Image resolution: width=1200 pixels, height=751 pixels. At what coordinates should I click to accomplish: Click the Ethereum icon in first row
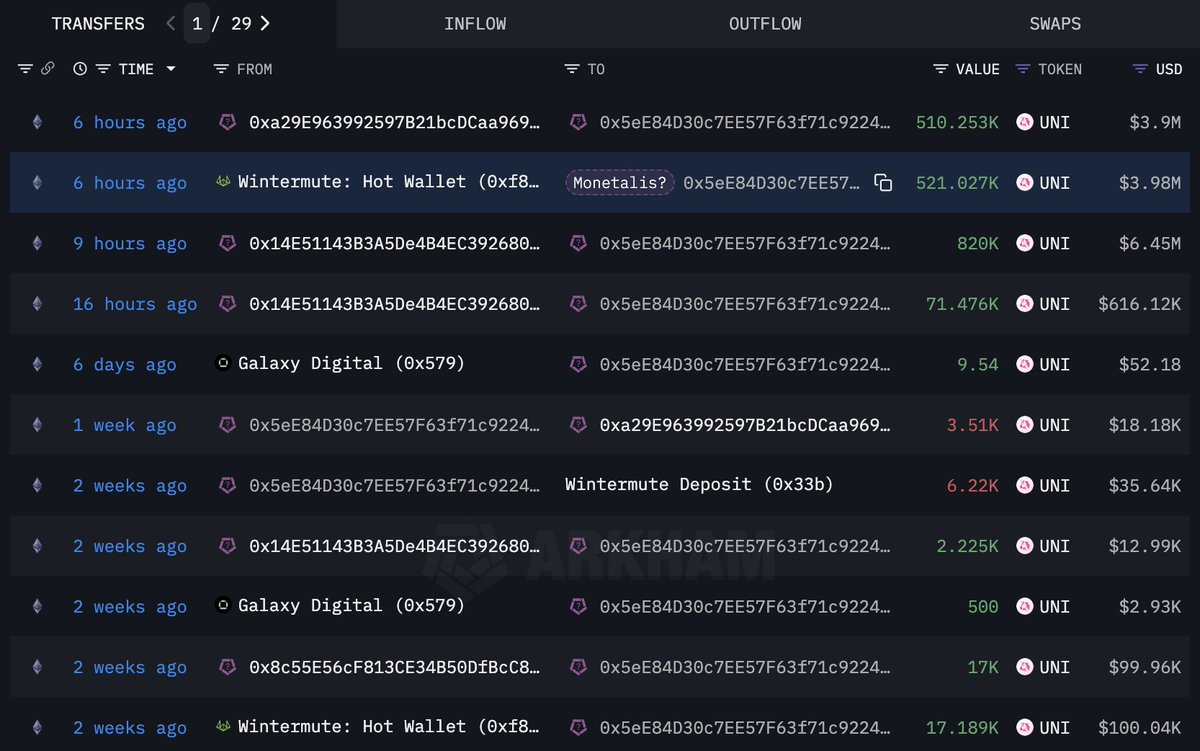(x=38, y=122)
